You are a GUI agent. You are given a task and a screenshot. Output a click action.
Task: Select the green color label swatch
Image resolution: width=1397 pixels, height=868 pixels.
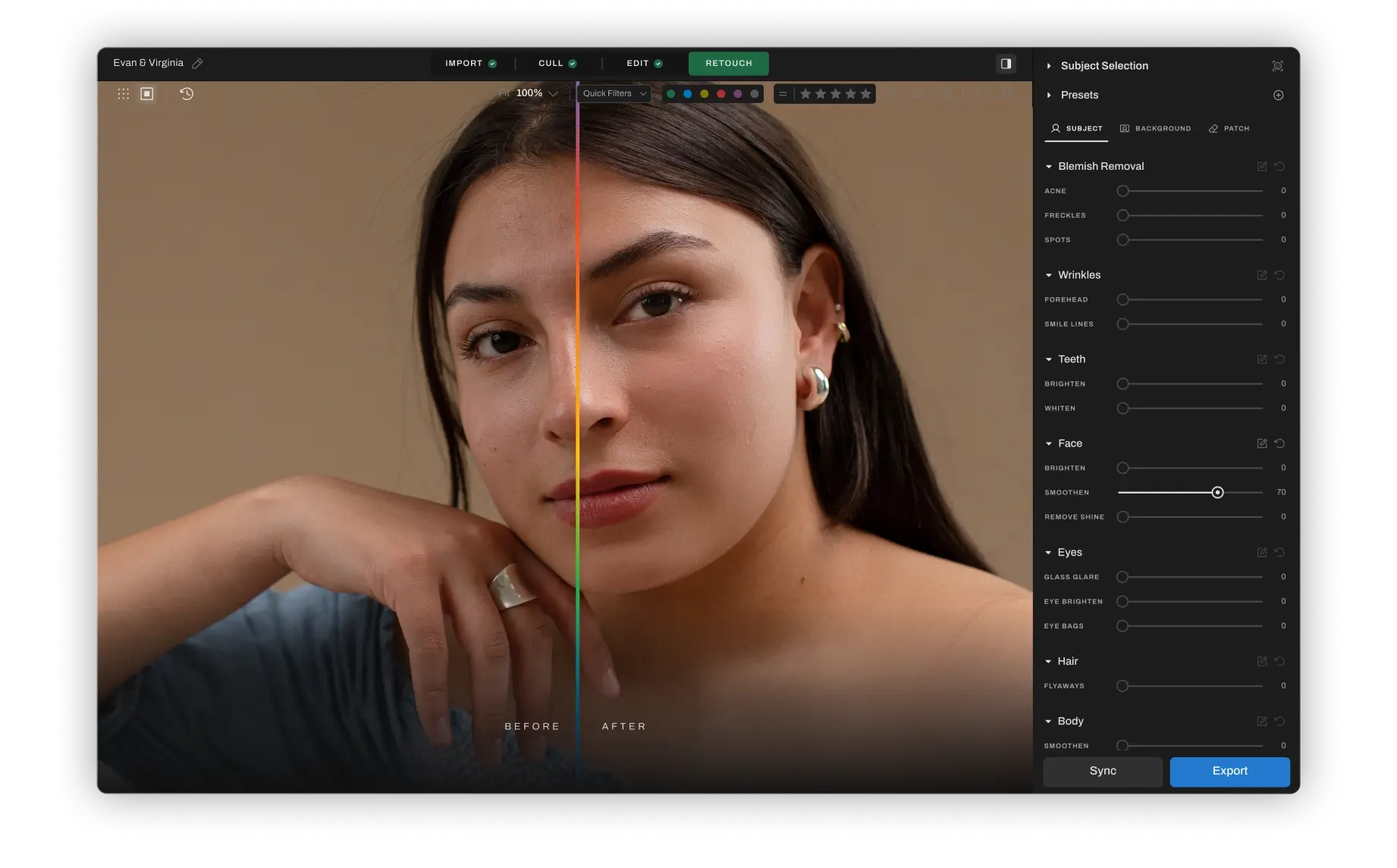tap(671, 93)
